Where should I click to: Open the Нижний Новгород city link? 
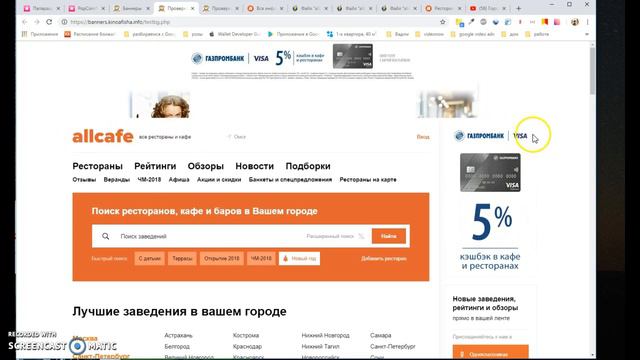click(x=325, y=335)
